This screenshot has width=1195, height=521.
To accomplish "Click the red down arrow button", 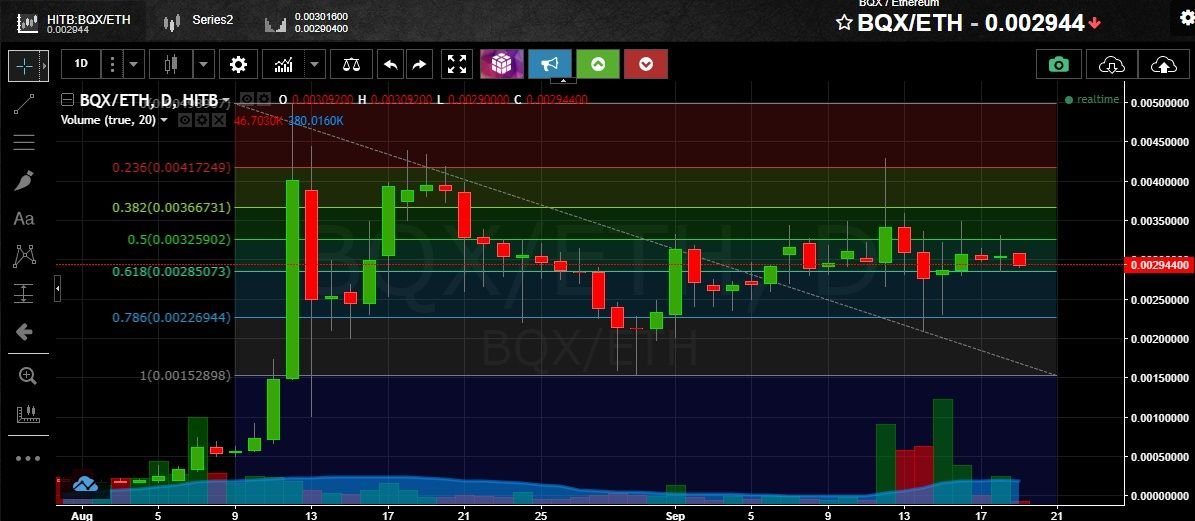I will (646, 64).
